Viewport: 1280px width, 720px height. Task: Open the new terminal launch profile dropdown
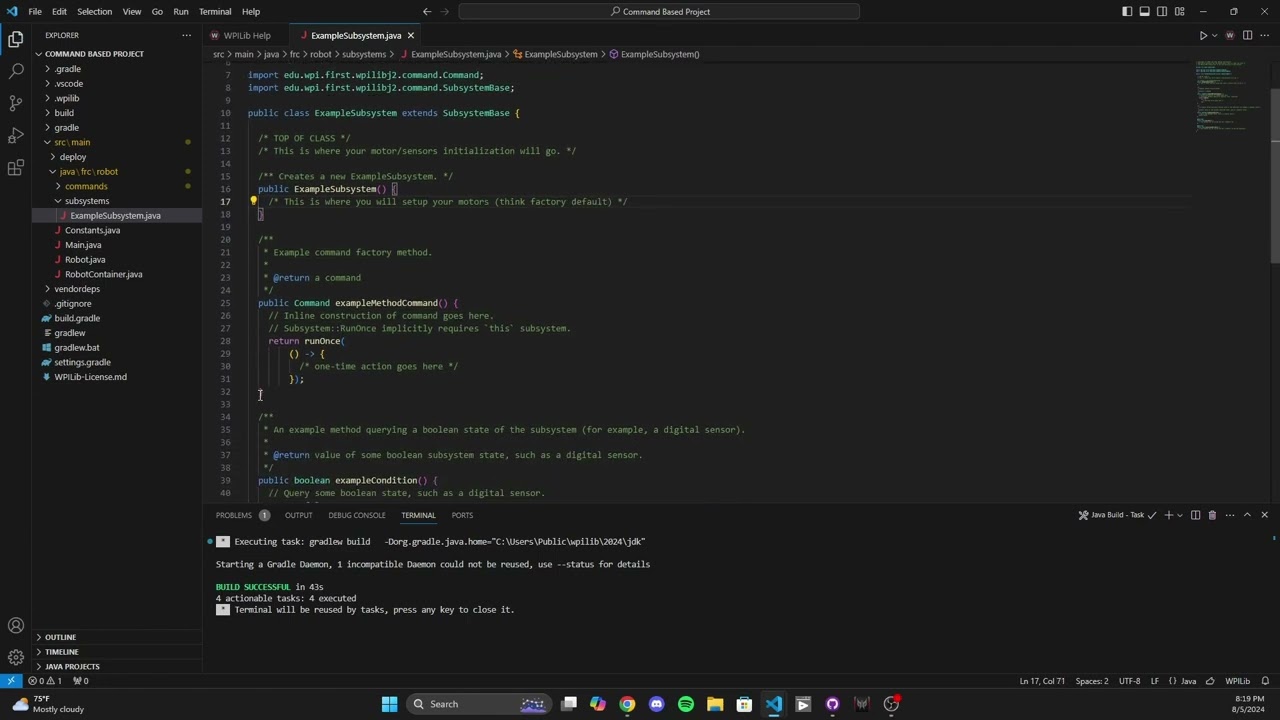pyautogui.click(x=1179, y=515)
